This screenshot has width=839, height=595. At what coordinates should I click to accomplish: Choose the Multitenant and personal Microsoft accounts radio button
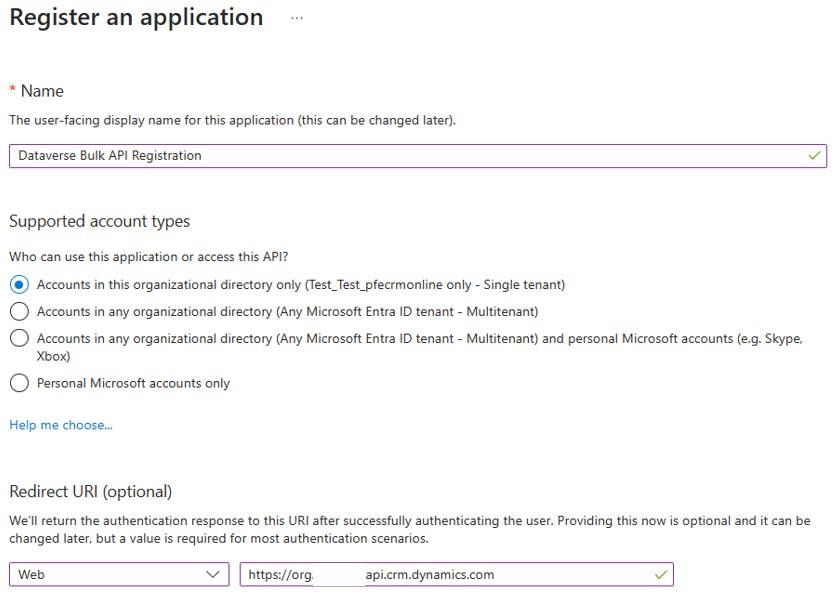[x=19, y=339]
